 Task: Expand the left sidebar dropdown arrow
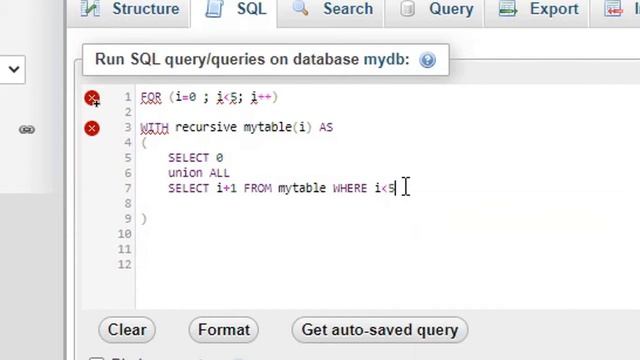pos(14,69)
